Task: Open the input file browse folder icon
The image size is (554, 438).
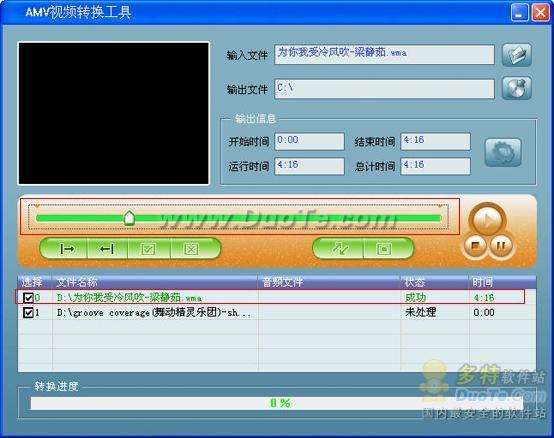Action: (x=517, y=55)
